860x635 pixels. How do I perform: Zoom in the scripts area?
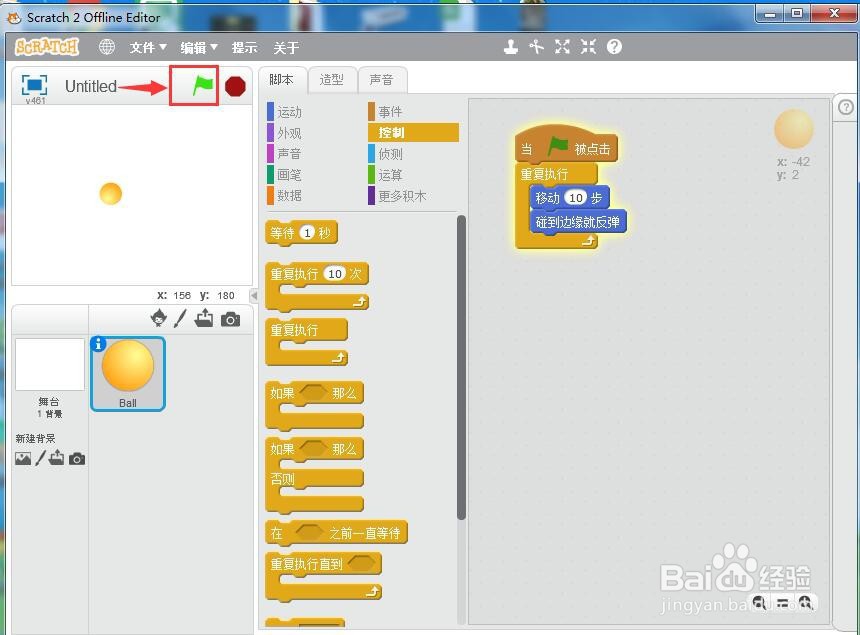805,603
